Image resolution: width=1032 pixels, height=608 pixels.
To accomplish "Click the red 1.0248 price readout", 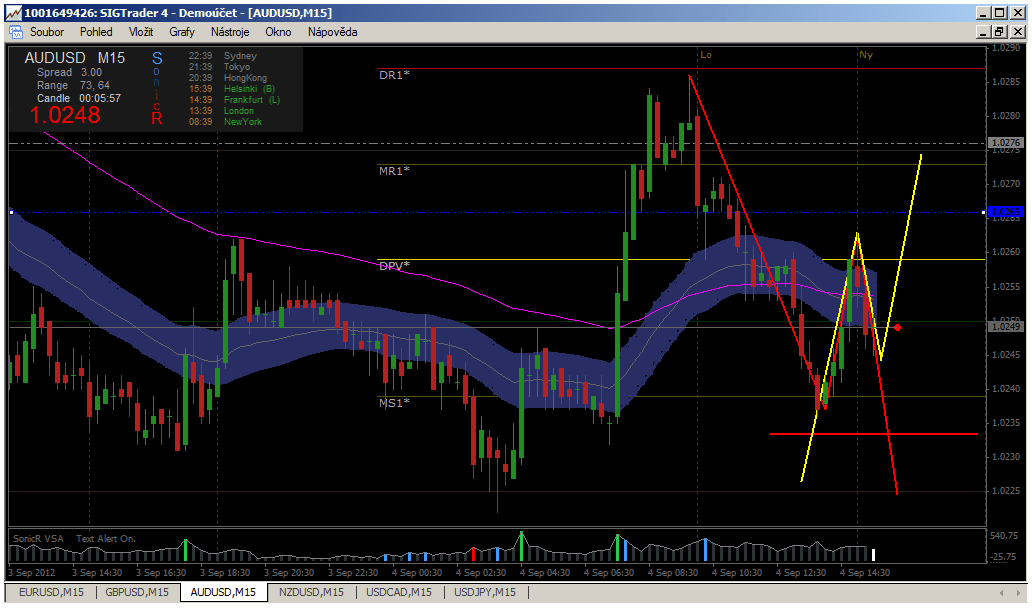I will pos(64,115).
